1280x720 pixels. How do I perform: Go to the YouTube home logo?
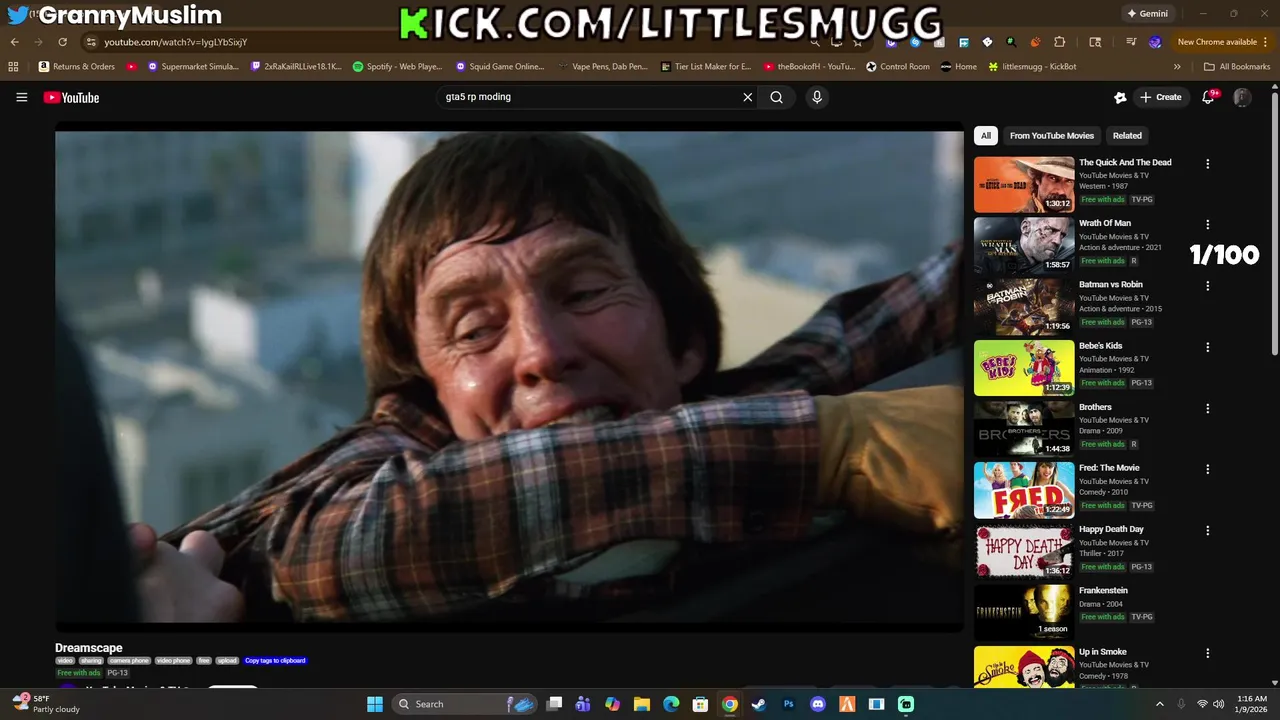[71, 97]
